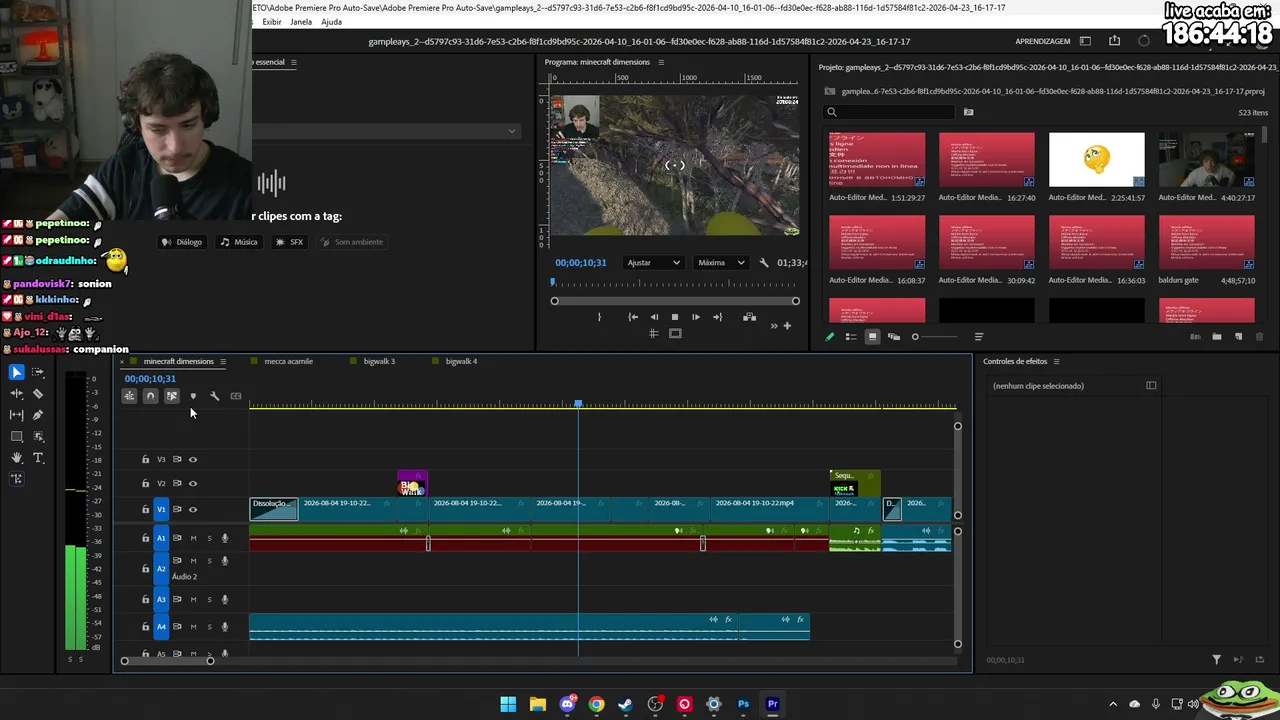Select the Track Select Forward tool
The height and width of the screenshot is (720, 1280).
click(38, 372)
